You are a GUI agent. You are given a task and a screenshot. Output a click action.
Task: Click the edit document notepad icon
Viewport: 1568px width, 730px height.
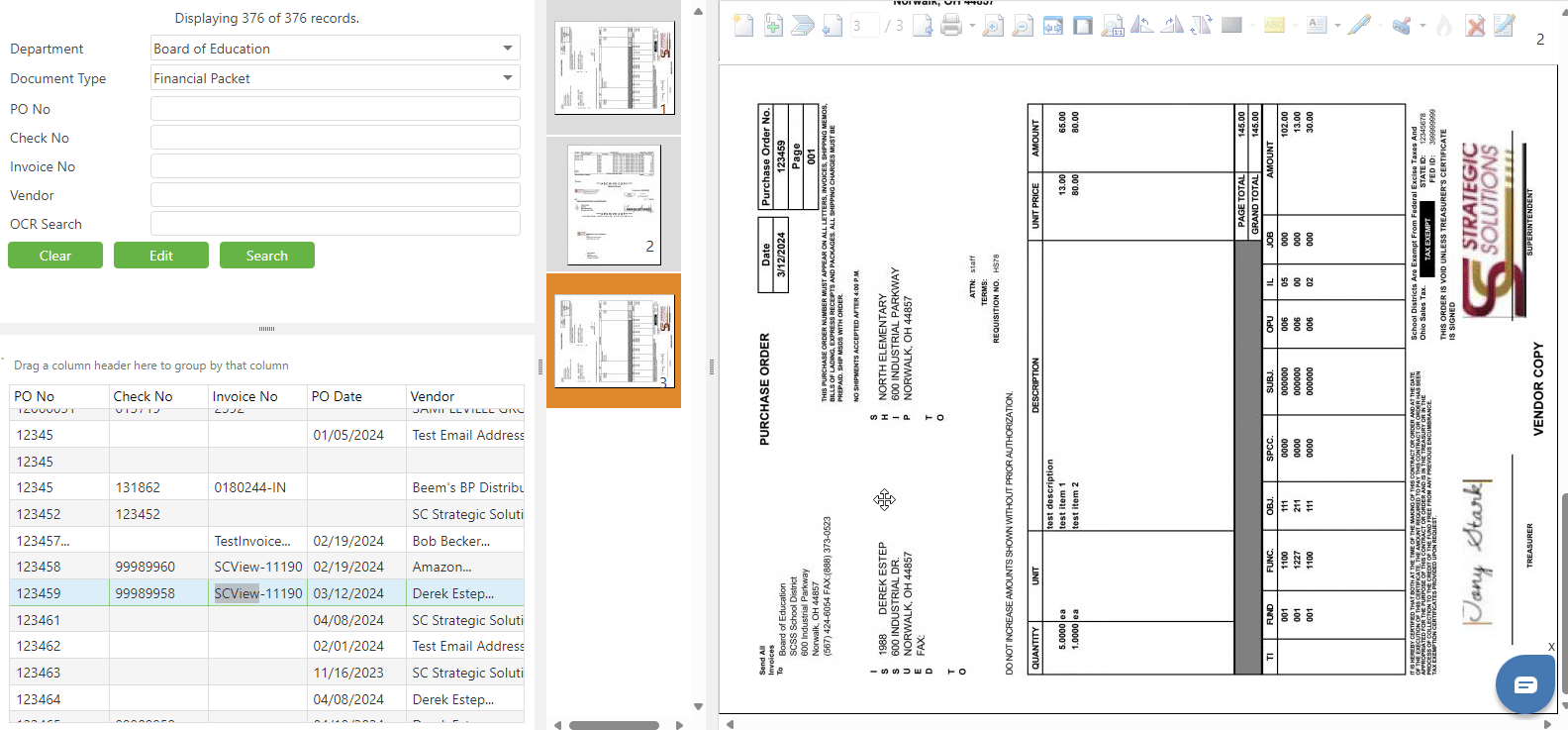click(1505, 26)
